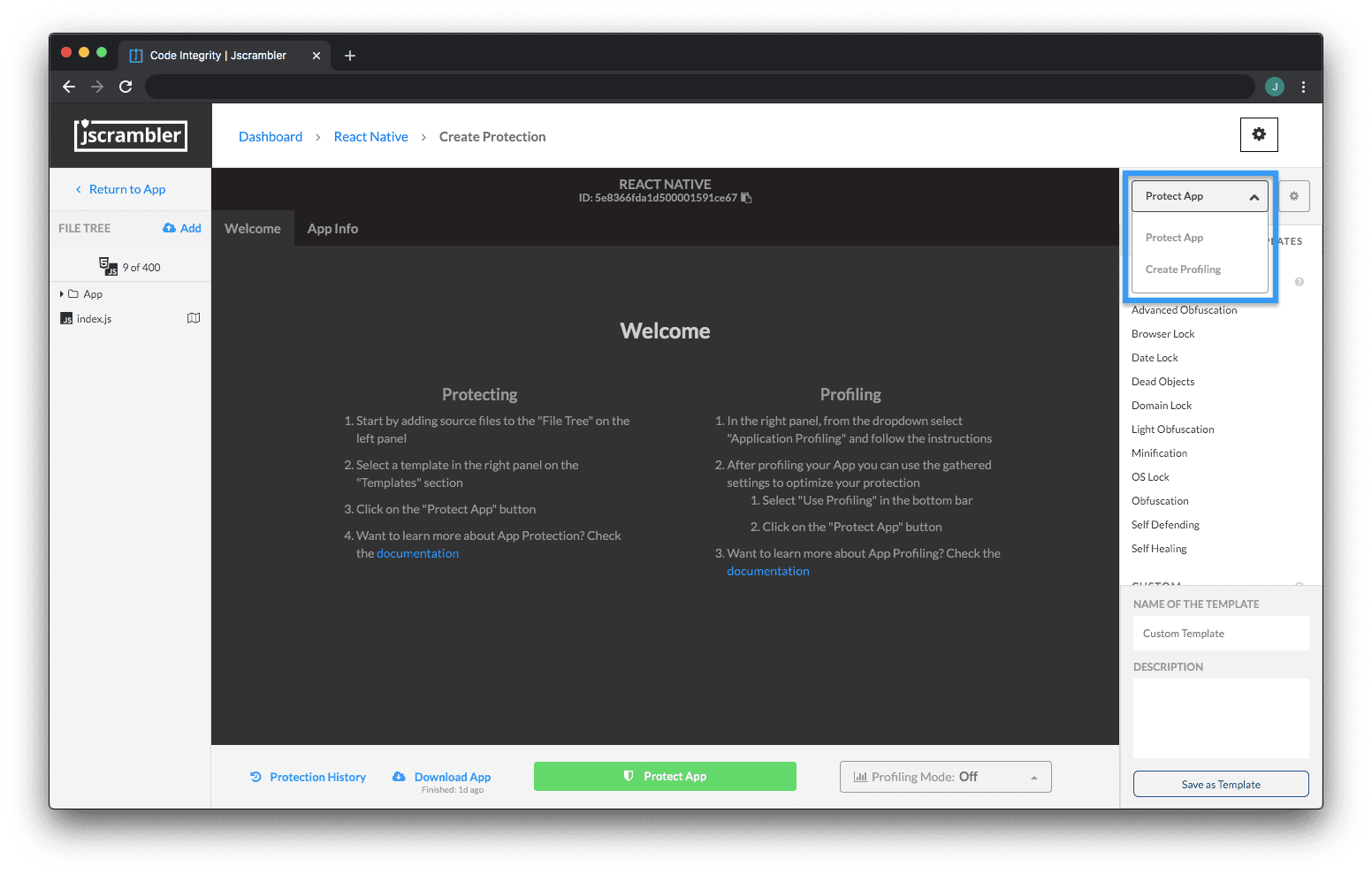Choose Create Profiling from the dropdown list
The width and height of the screenshot is (1372, 874).
tap(1183, 270)
